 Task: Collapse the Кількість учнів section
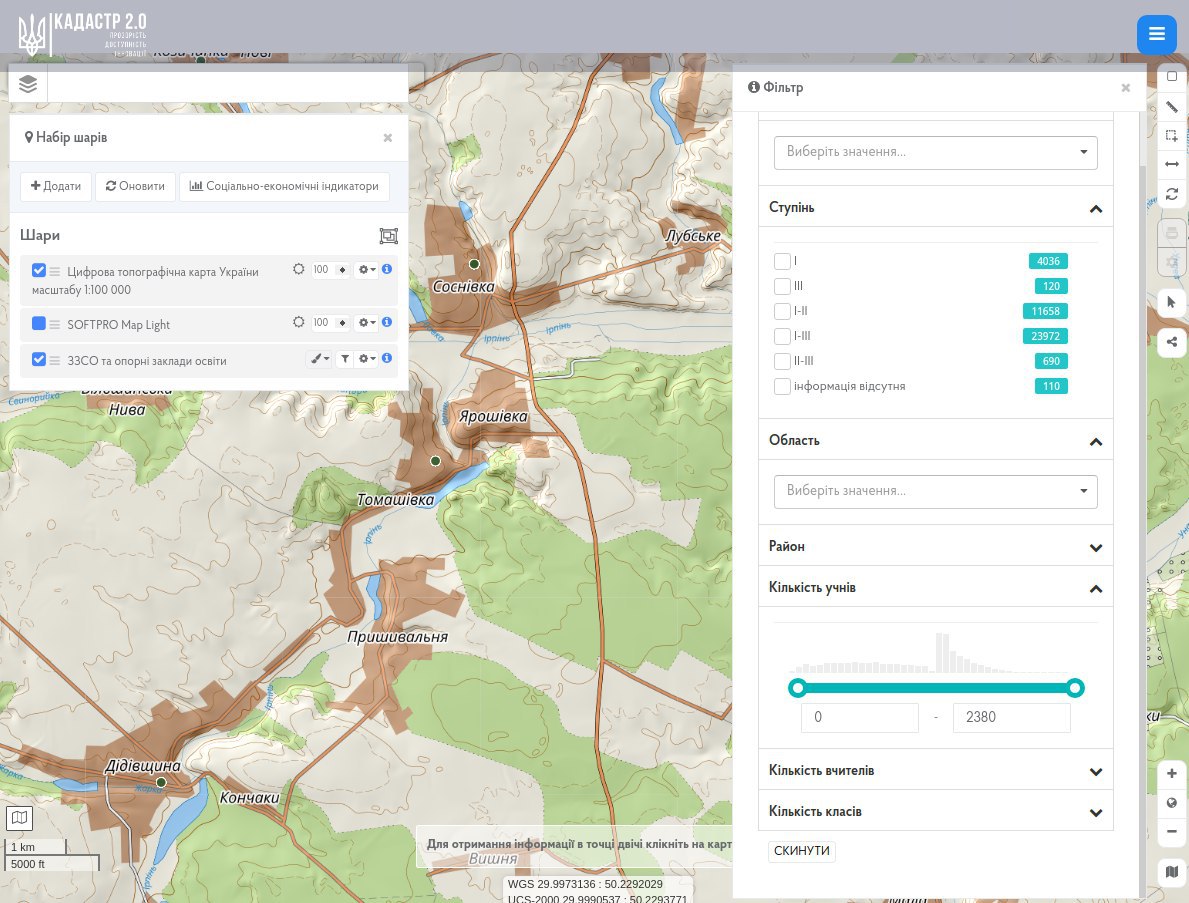coord(1096,588)
